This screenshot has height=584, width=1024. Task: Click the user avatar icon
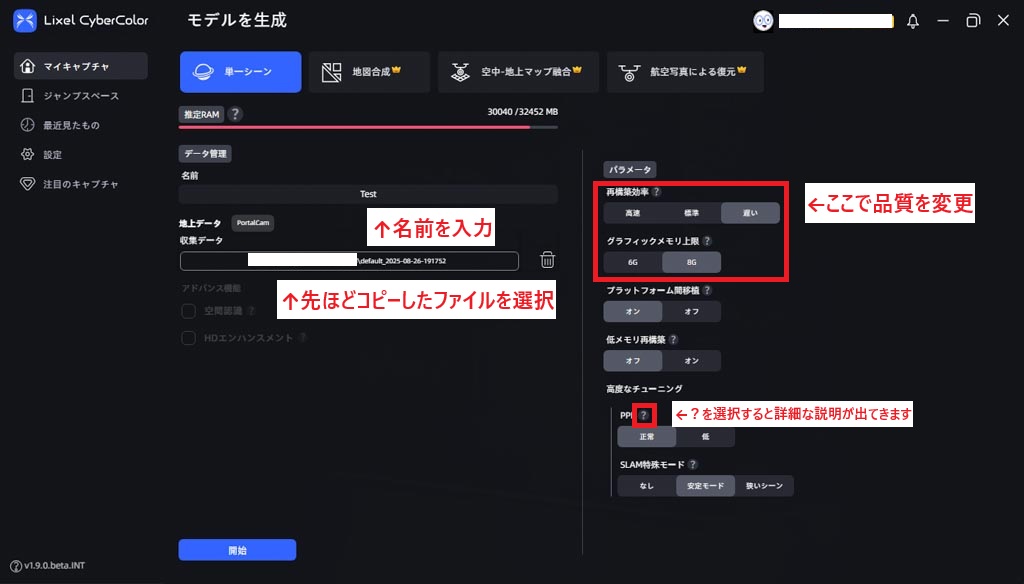pyautogui.click(x=763, y=21)
